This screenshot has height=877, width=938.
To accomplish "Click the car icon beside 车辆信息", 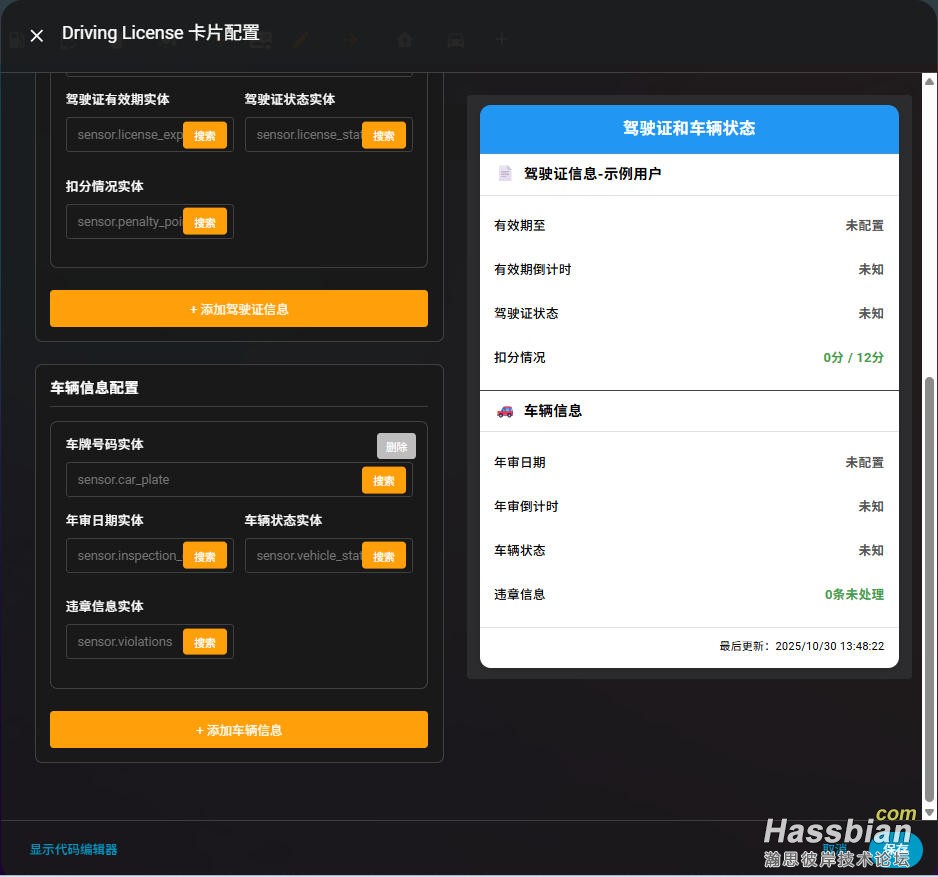I will point(505,411).
